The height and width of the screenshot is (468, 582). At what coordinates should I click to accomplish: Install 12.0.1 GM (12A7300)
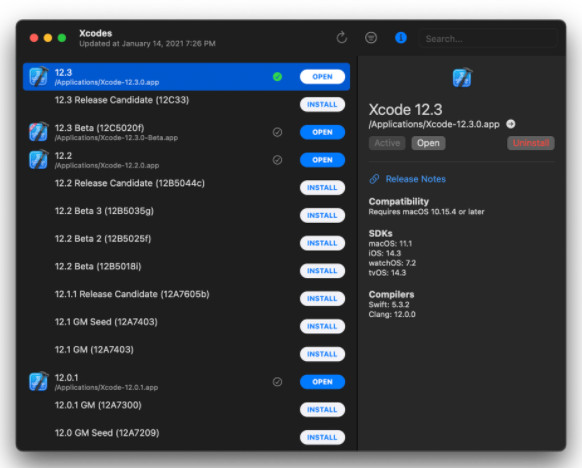[x=322, y=409]
